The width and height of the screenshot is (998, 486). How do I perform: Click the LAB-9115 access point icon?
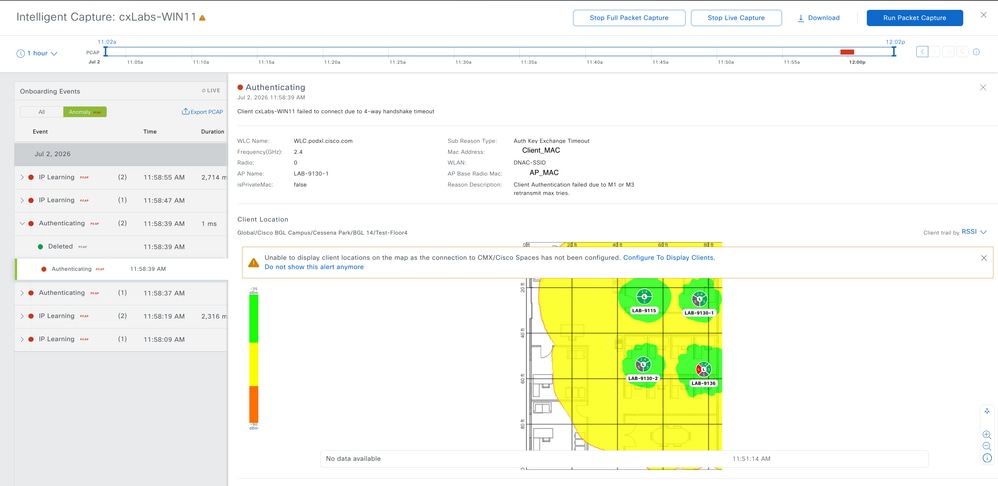point(644,296)
